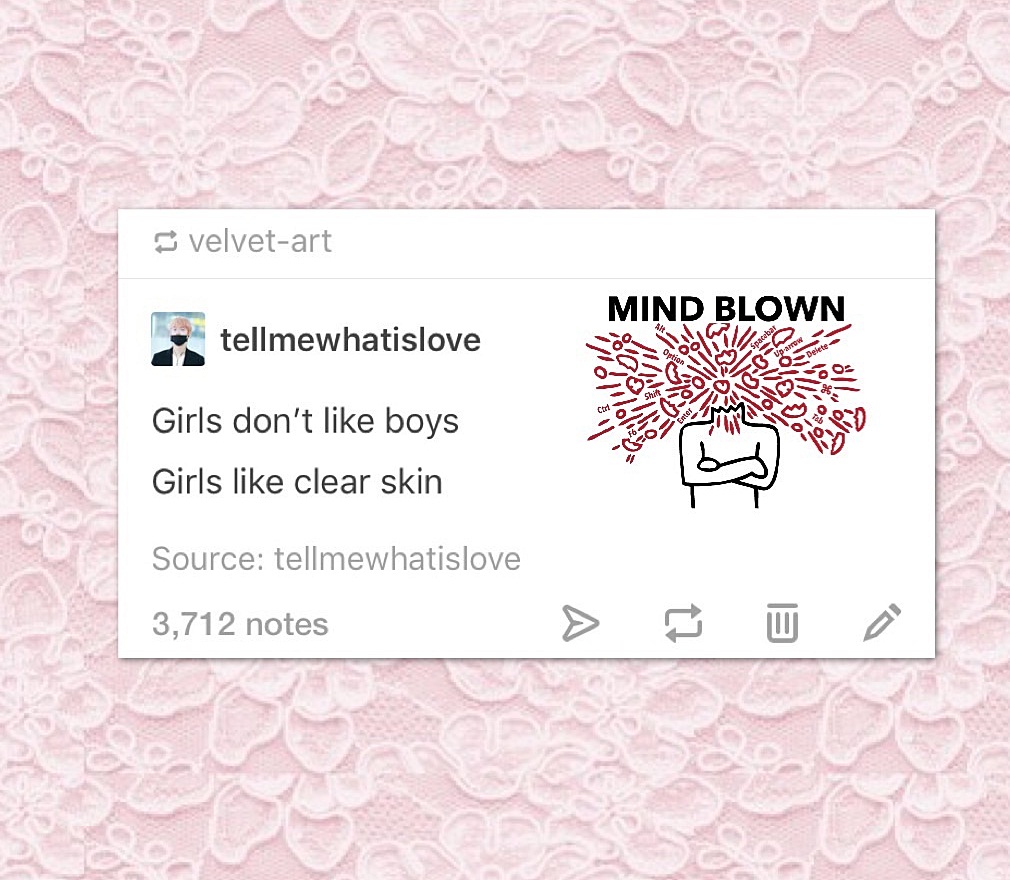The height and width of the screenshot is (880, 1010).
Task: Open the velvet-art blog link
Action: (x=260, y=242)
